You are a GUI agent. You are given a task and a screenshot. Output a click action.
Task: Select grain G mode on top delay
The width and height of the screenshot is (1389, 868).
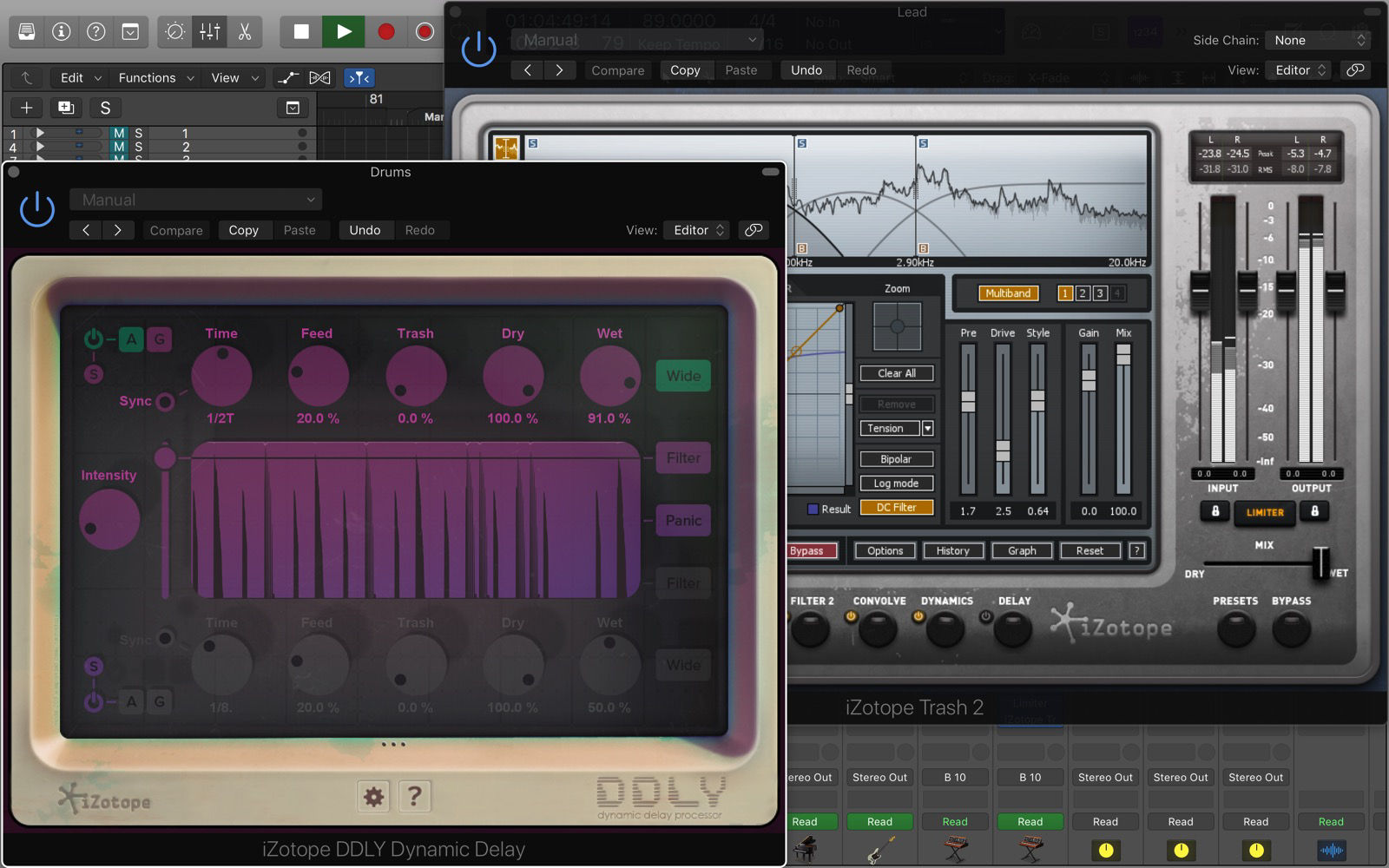[x=160, y=339]
